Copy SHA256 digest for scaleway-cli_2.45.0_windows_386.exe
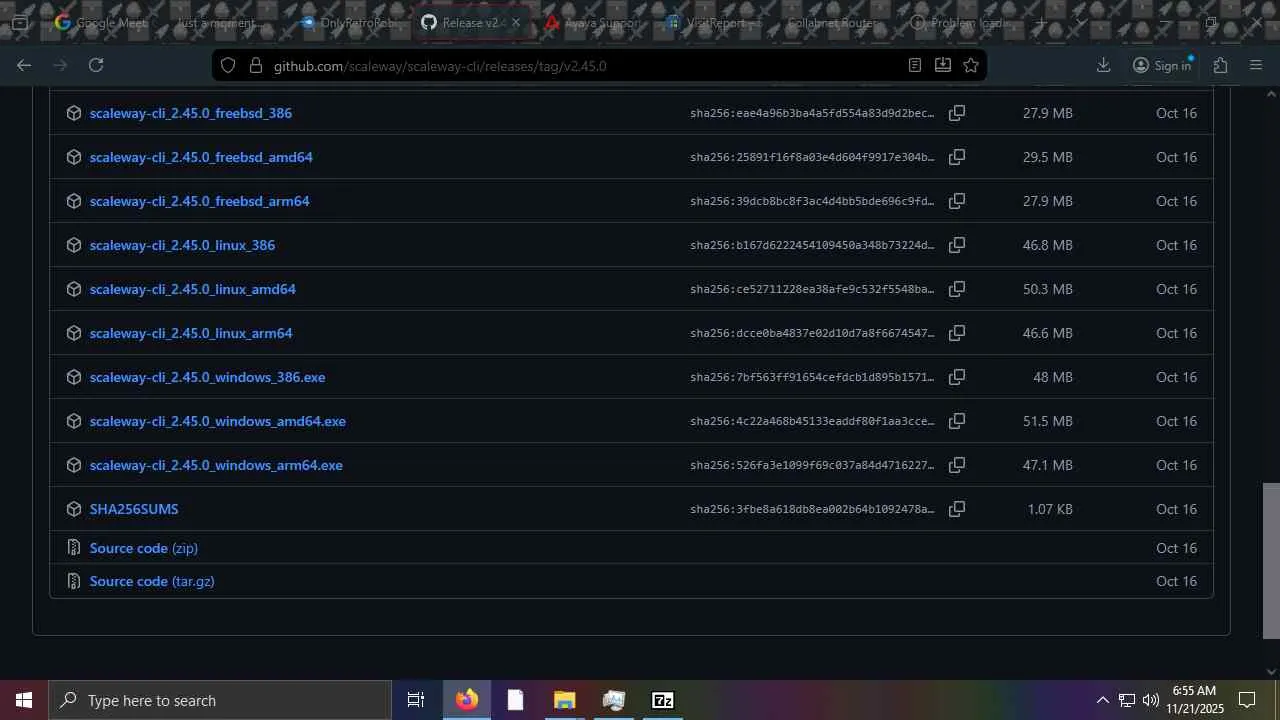This screenshot has height=720, width=1280. (957, 377)
